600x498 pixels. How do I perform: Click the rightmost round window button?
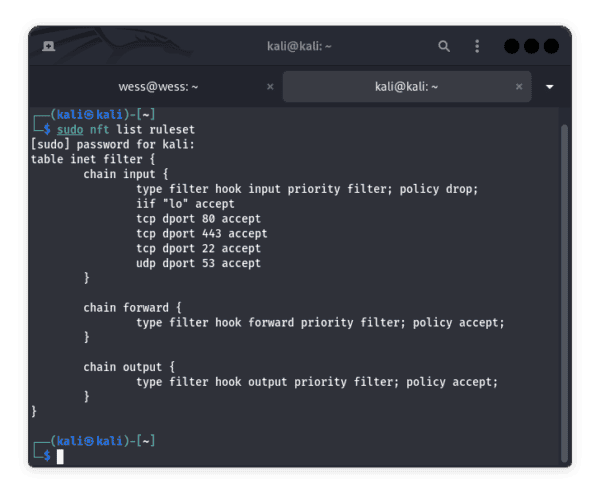551,46
